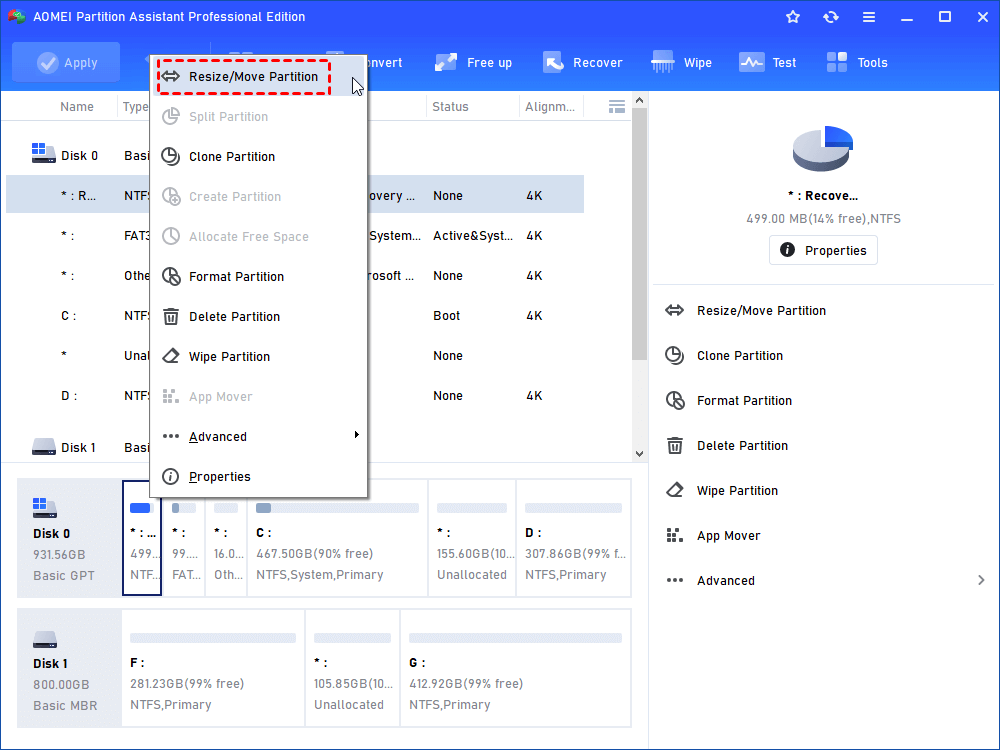Select C: 467.50GB partition in disk map
This screenshot has width=1000, height=750.
tap(337, 538)
